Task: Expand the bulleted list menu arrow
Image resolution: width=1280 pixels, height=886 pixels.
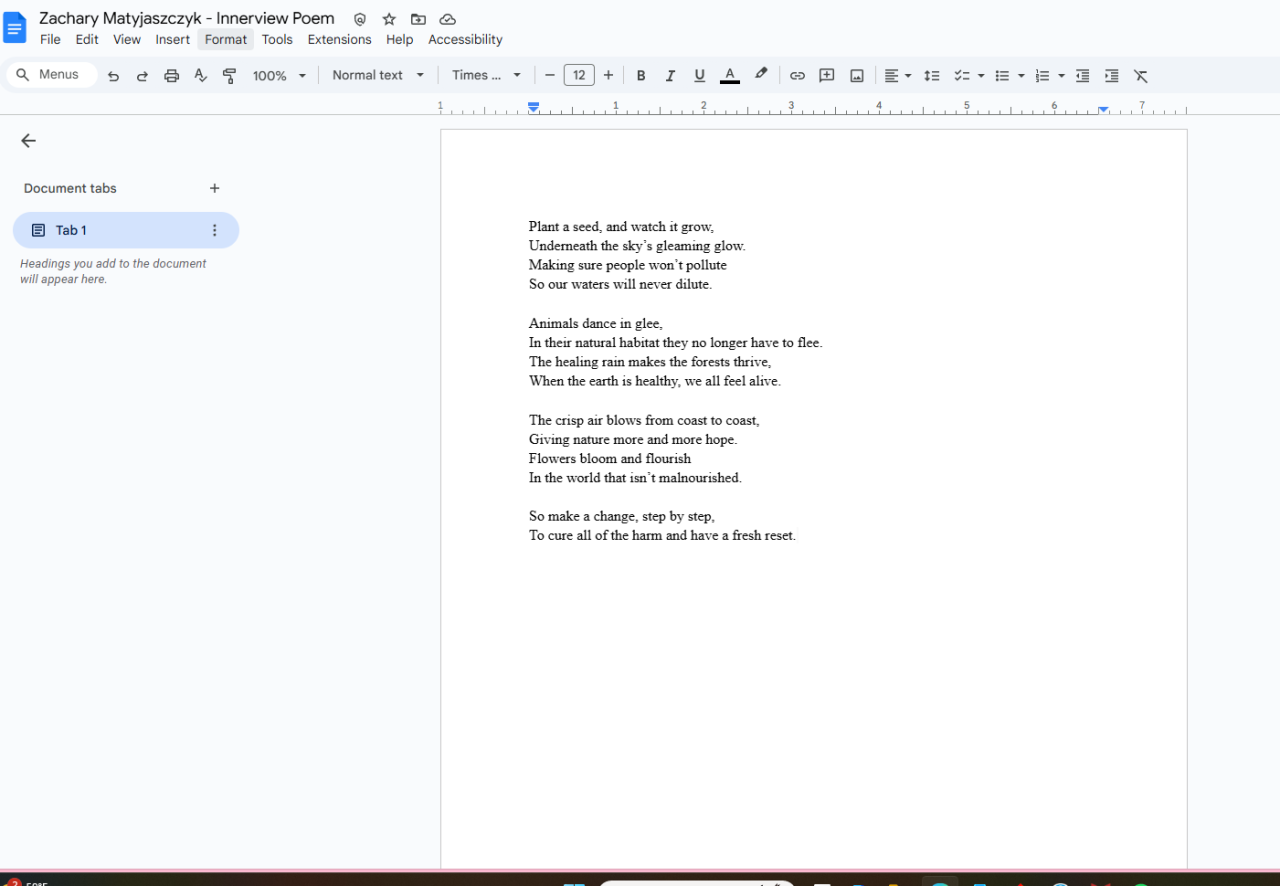Action: (1021, 75)
